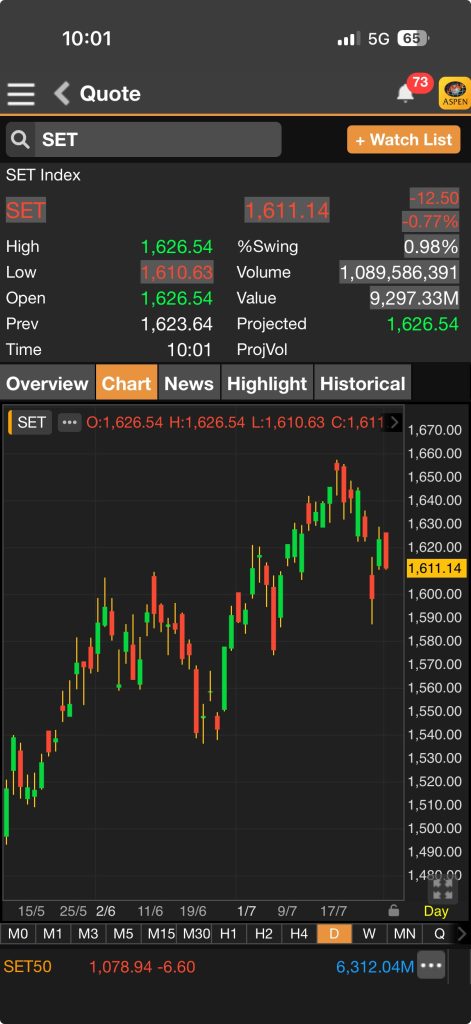
Task: Tap the Aspen logo icon
Action: coord(455,93)
